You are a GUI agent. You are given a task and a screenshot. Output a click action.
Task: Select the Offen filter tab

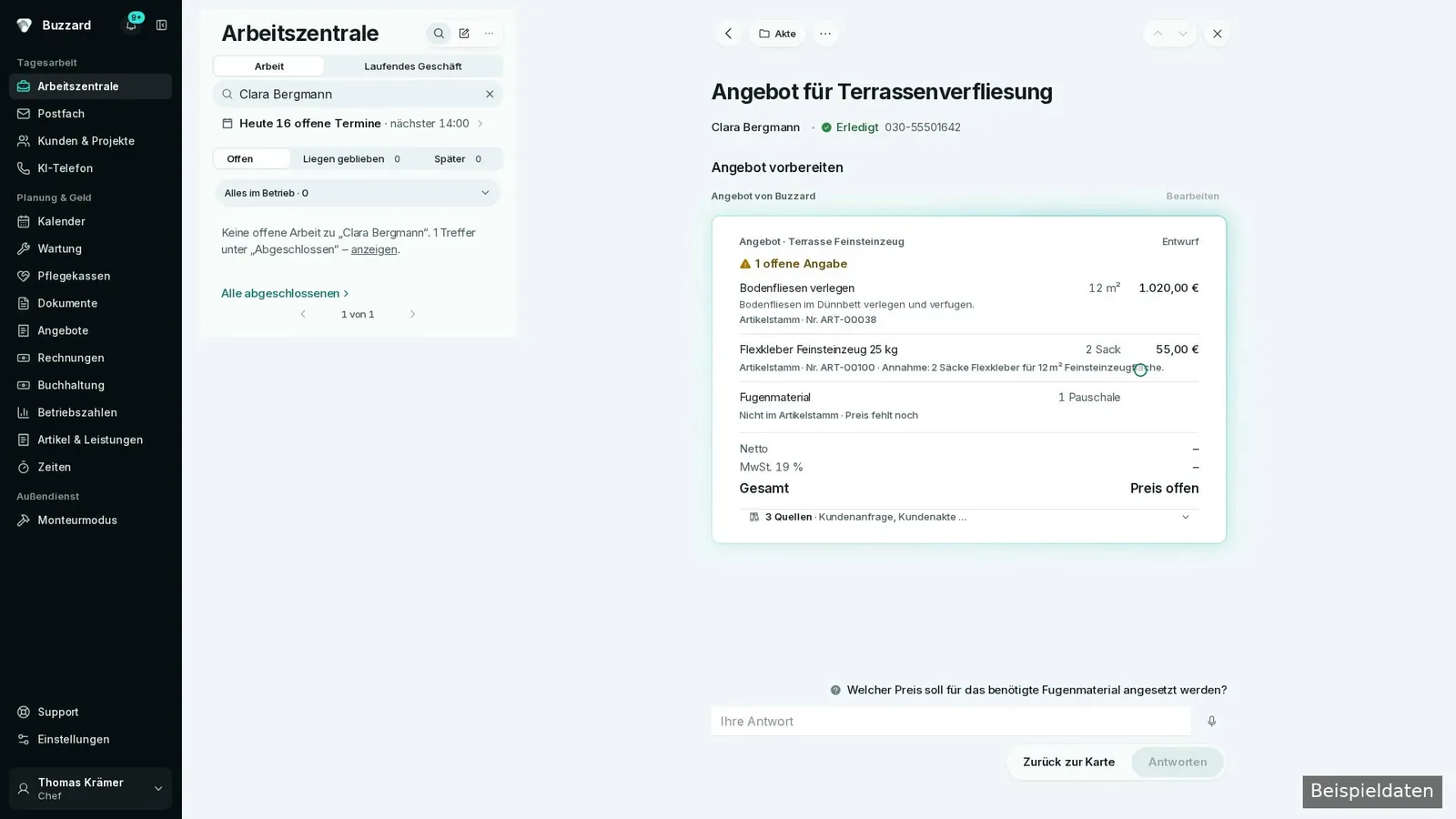252,158
